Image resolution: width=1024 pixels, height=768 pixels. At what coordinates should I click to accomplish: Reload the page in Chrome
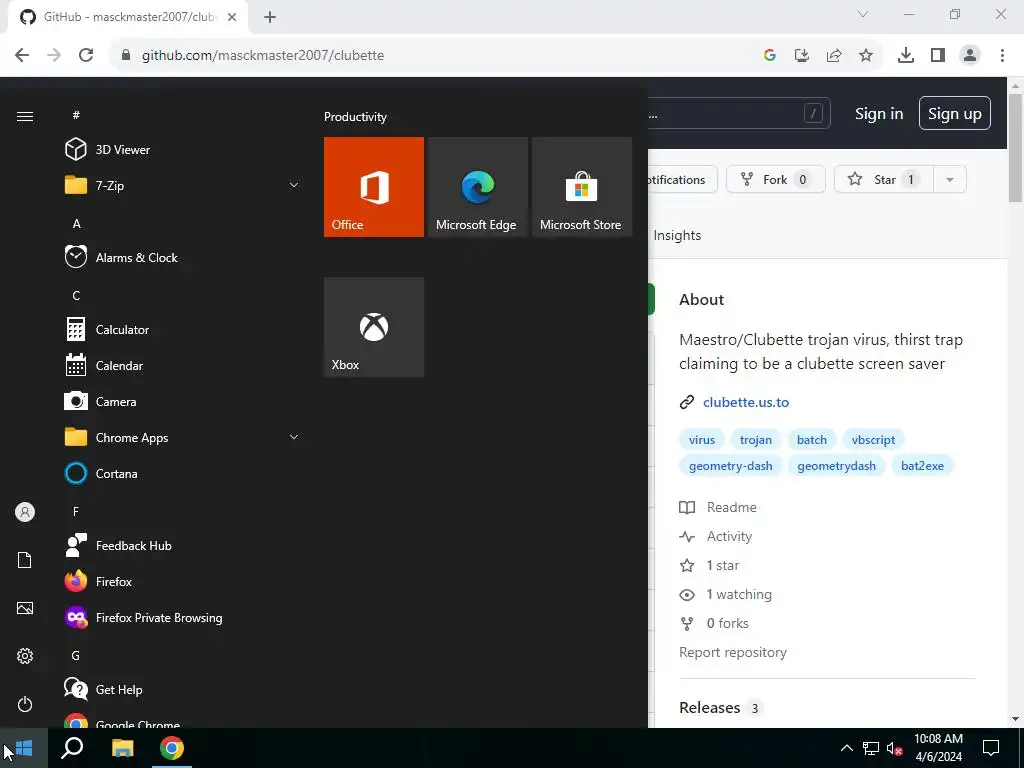pyautogui.click(x=86, y=55)
